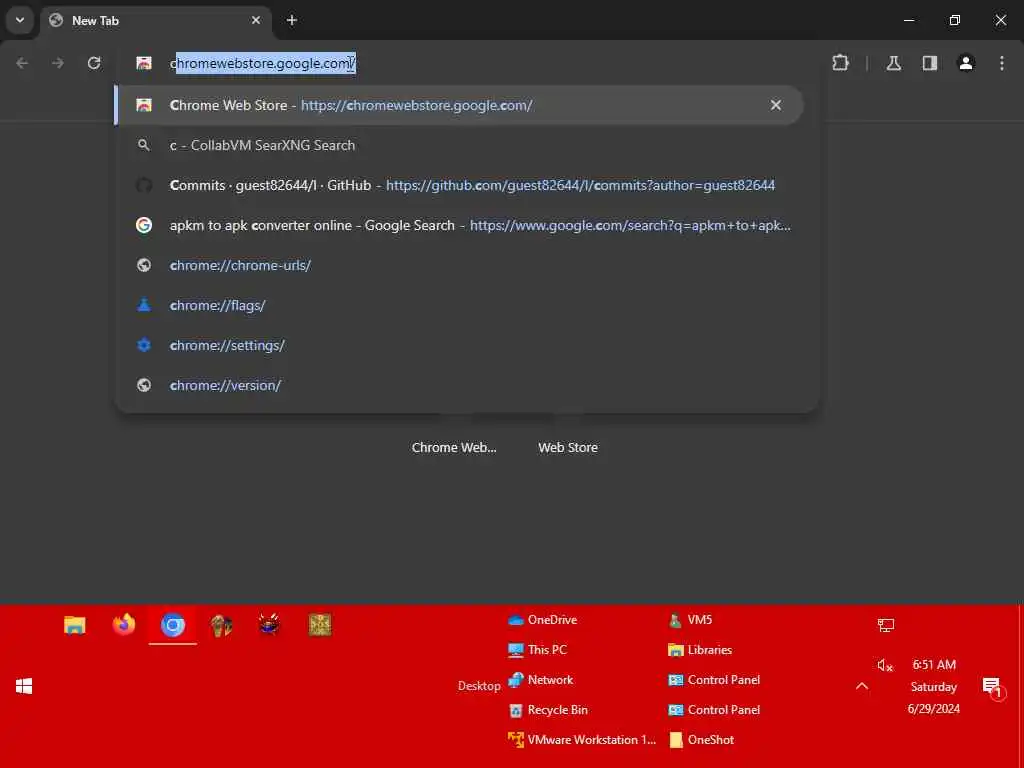Close the New Tab tab
The height and width of the screenshot is (768, 1024).
[256, 20]
